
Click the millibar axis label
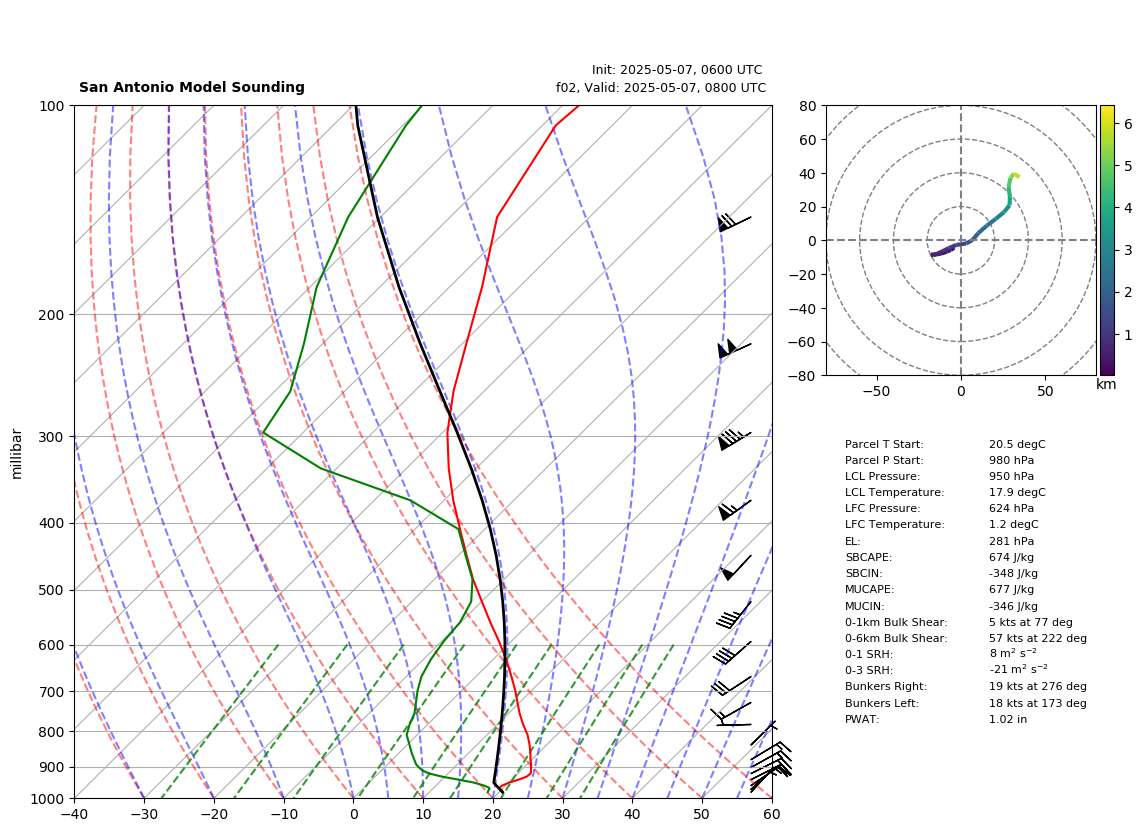(x=17, y=455)
